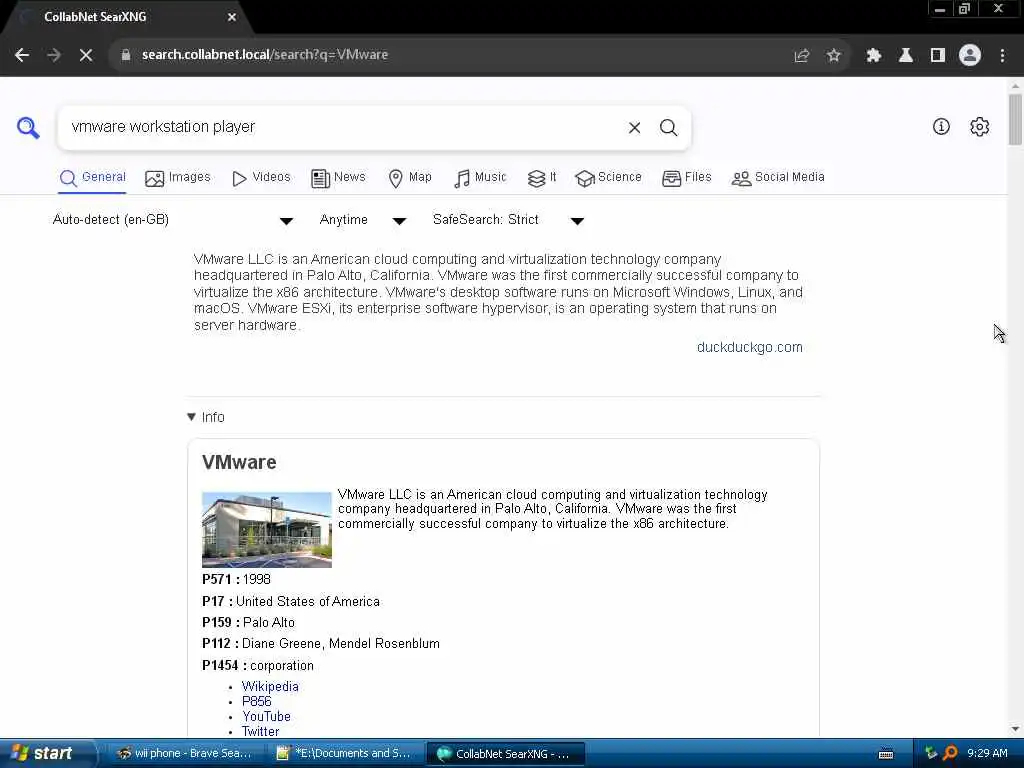Click the CollabNet SearXNG taskbar button
The image size is (1024, 768).
[x=505, y=754]
